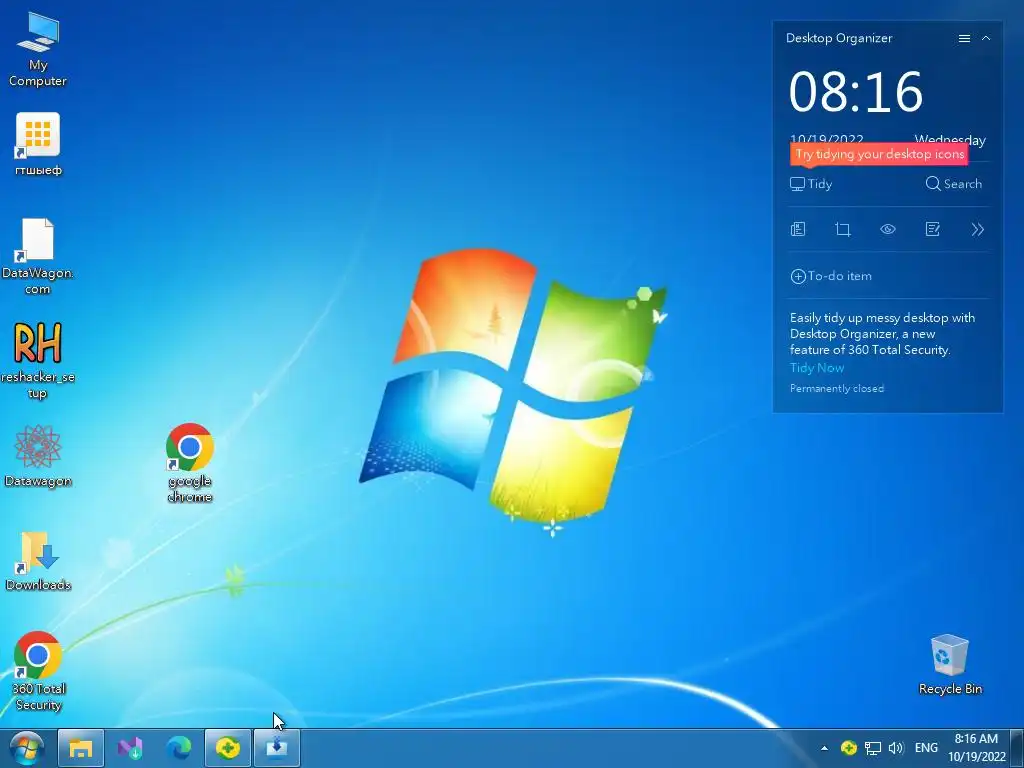Click the Tidy button in Desktop Organizer
1024x768 pixels.
click(x=811, y=184)
